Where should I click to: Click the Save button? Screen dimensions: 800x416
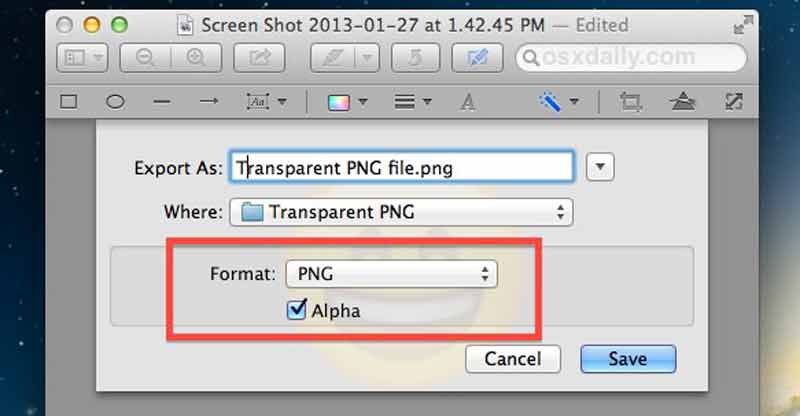pos(628,359)
